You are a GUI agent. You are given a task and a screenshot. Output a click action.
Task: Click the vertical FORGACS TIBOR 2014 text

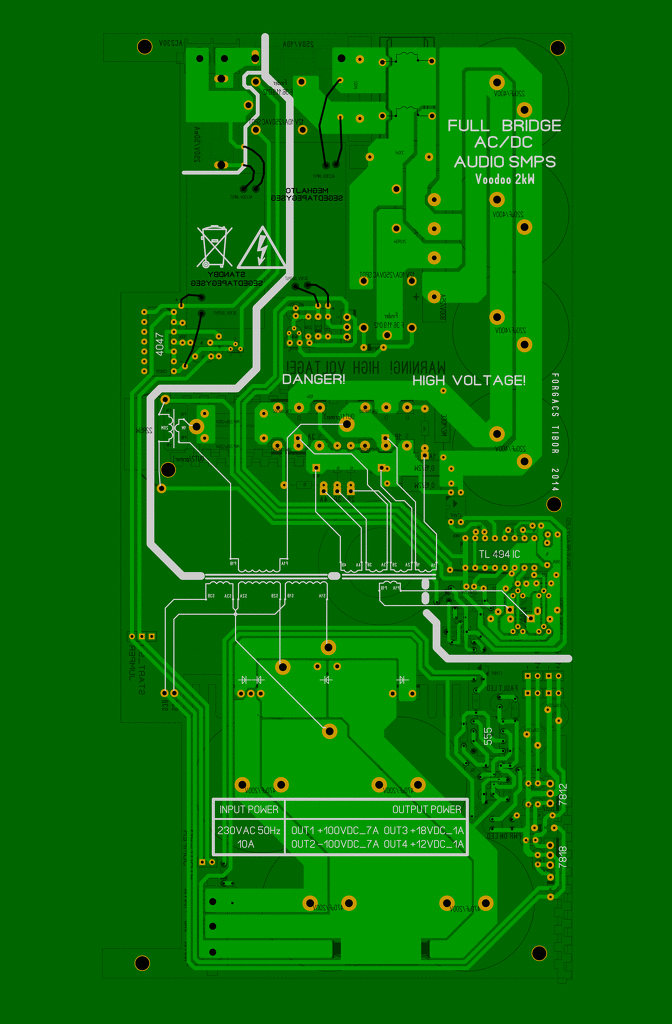click(x=554, y=432)
